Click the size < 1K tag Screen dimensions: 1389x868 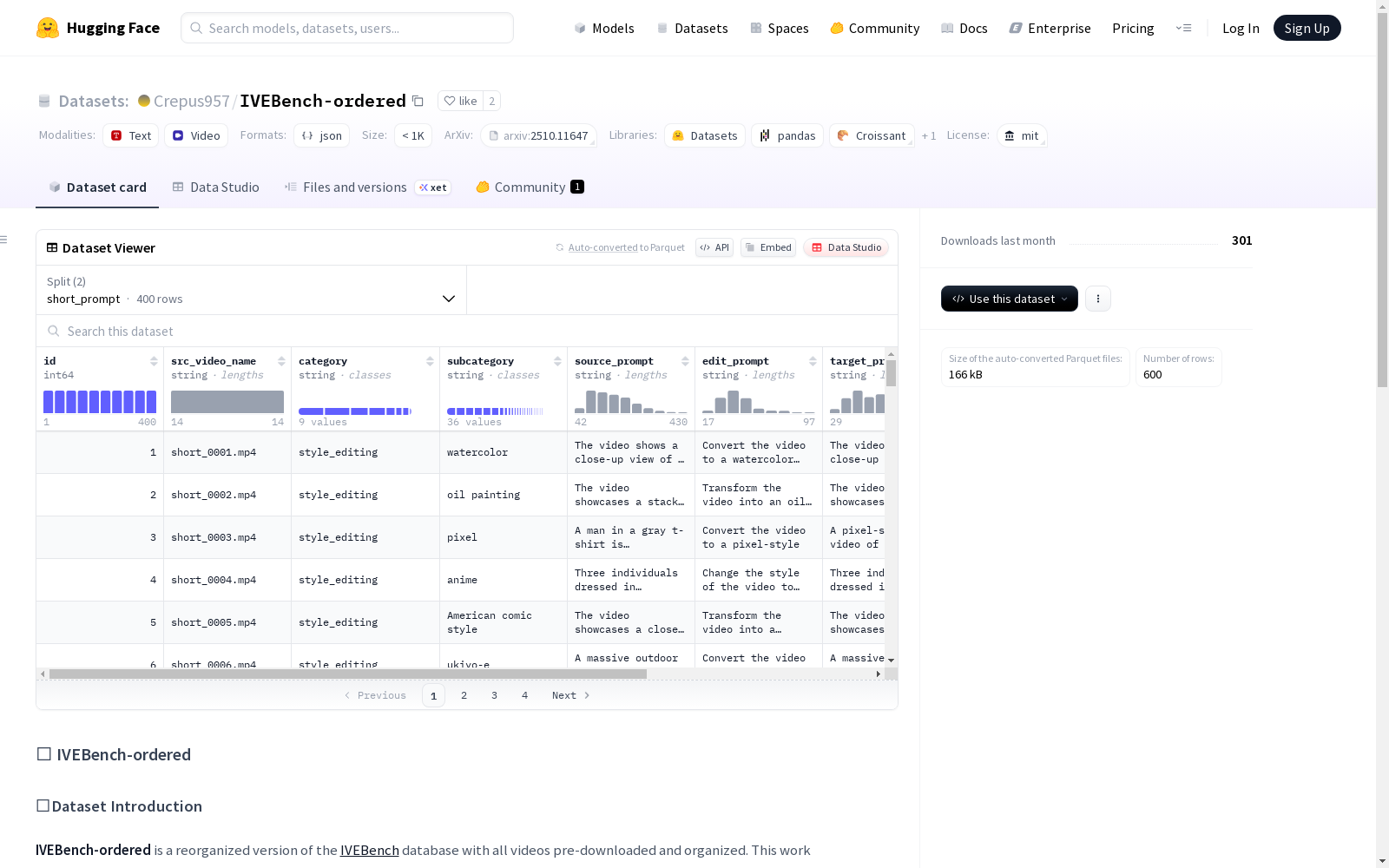coord(413,135)
